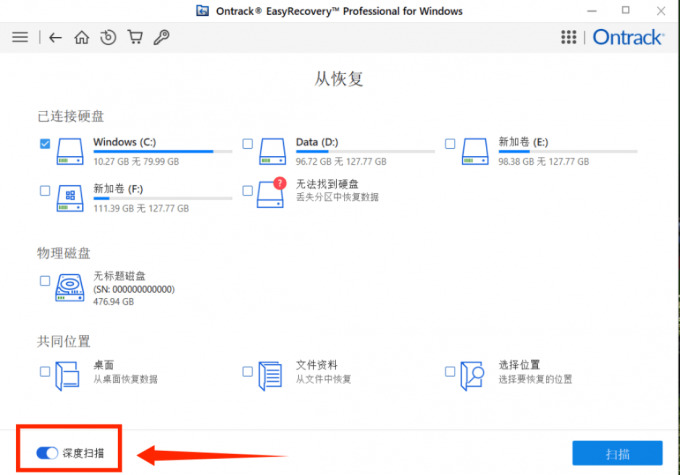Check the 无法找到硬盘 checkbox

pyautogui.click(x=247, y=190)
